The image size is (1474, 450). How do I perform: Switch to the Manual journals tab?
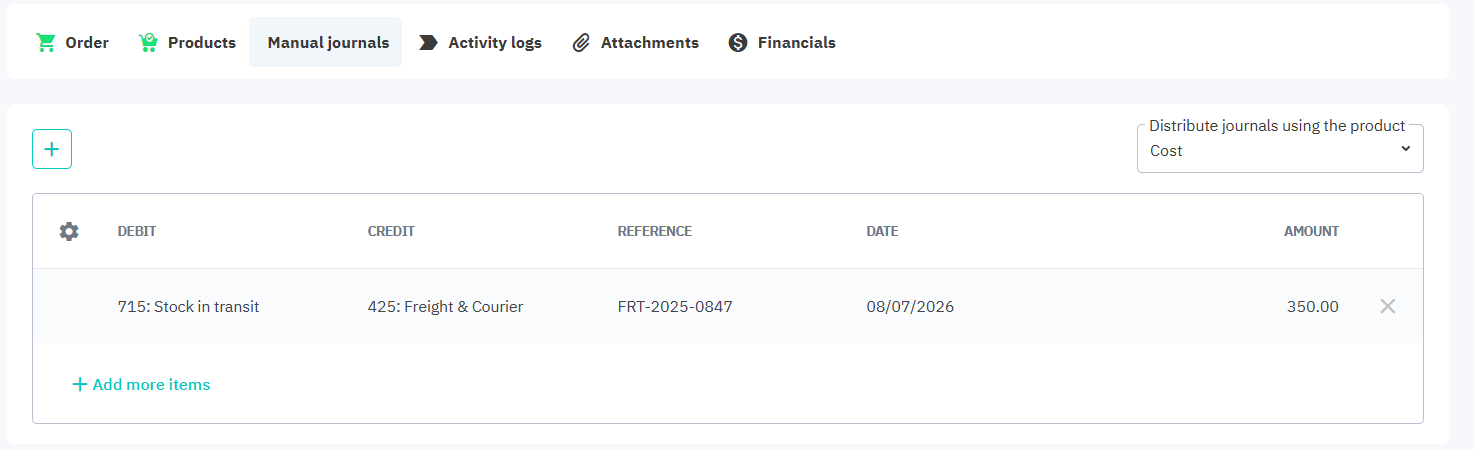click(326, 43)
